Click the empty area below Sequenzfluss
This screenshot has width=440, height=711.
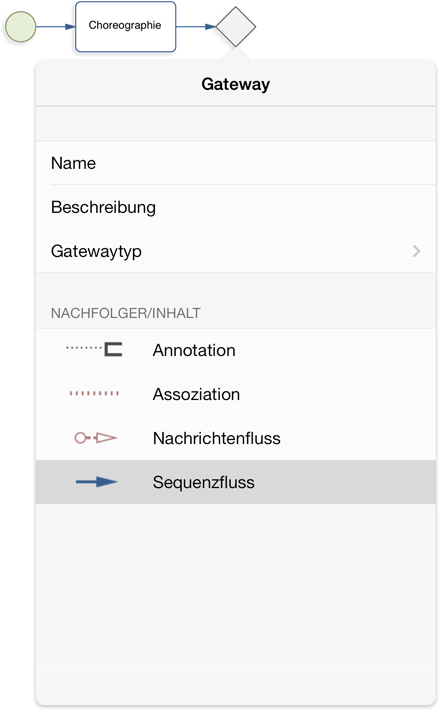pyautogui.click(x=235, y=603)
